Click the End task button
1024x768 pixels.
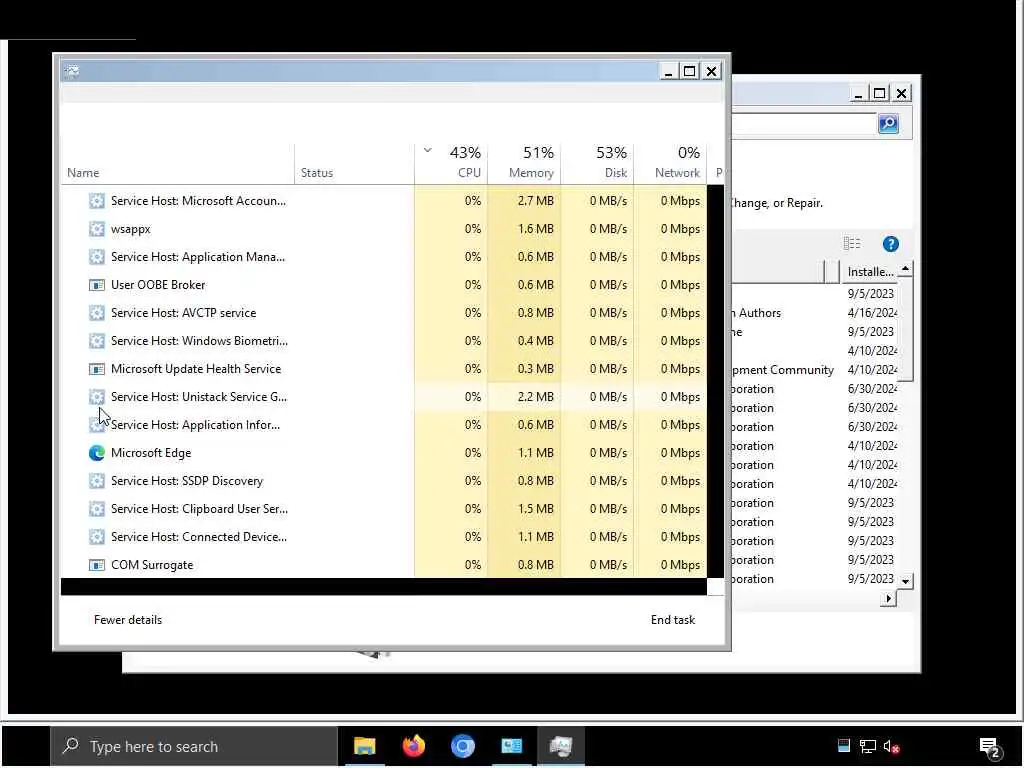tap(673, 620)
